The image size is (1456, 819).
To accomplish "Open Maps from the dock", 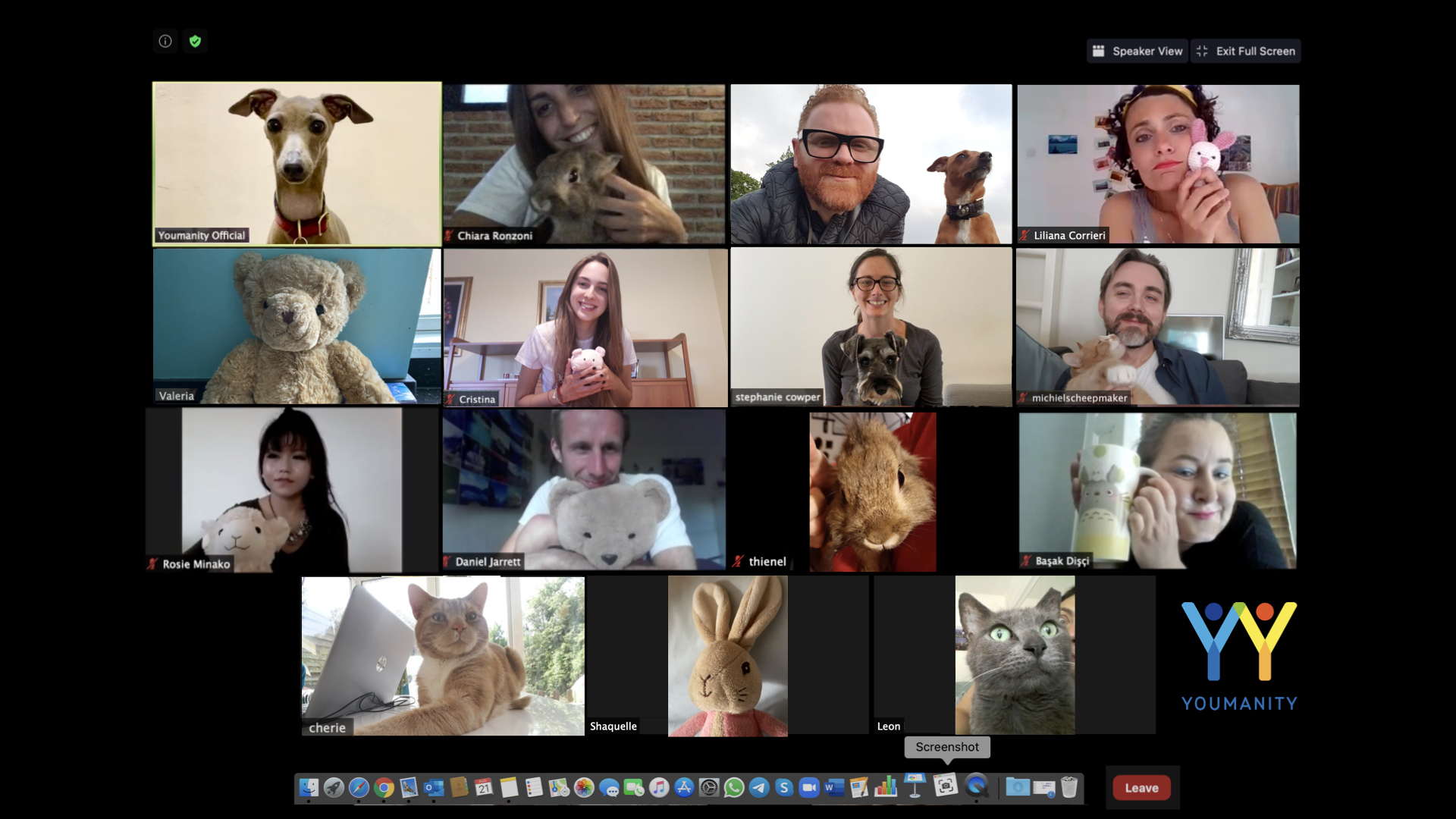I will pos(559,788).
